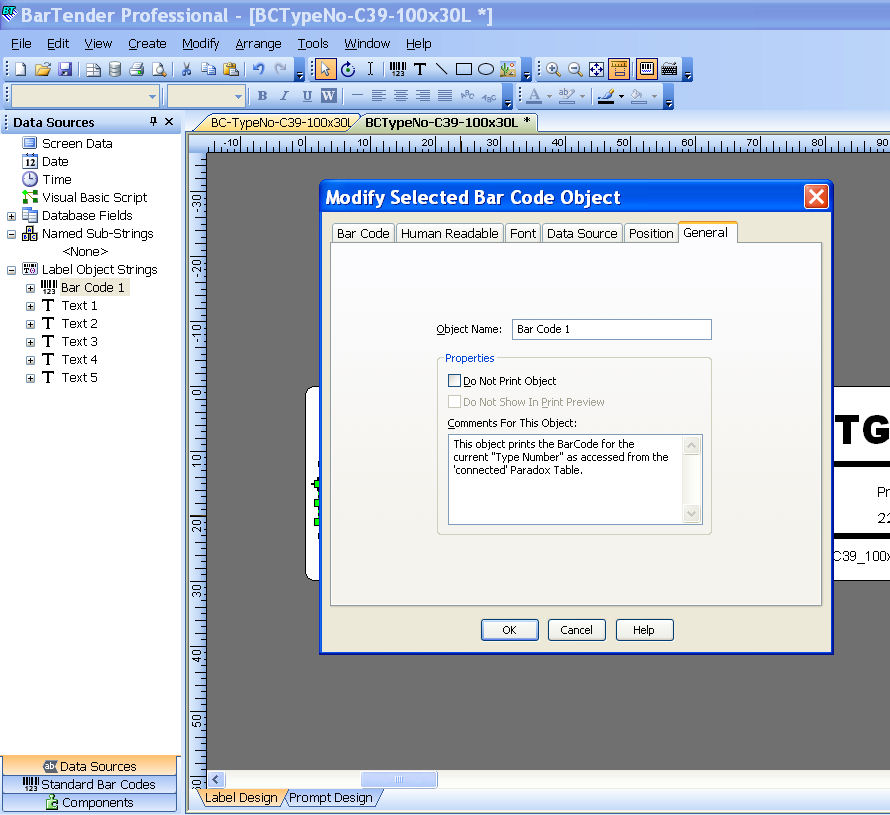Viewport: 890px width, 815px height.
Task: Select the Rectangle drawing tool
Action: coord(464,69)
